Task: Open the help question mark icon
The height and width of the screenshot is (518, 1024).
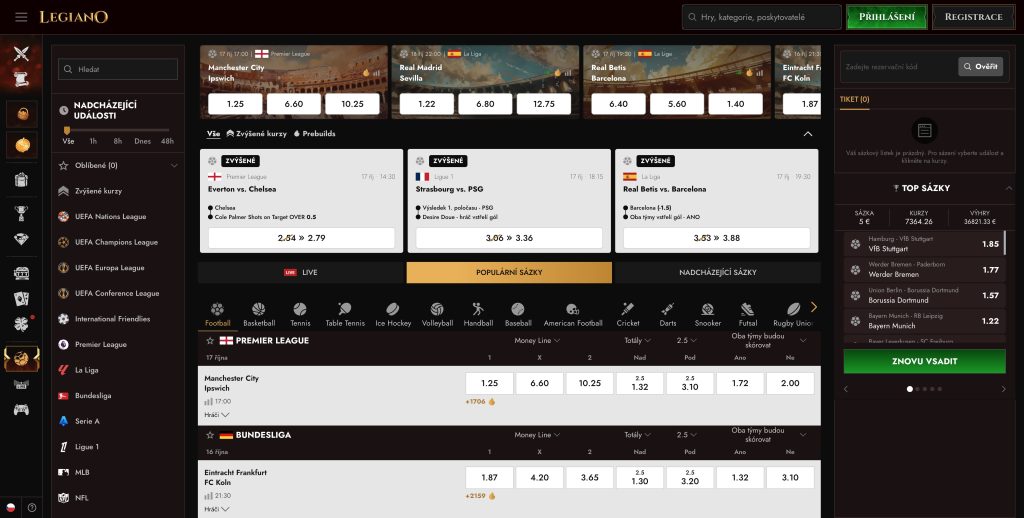Action: pos(31,507)
